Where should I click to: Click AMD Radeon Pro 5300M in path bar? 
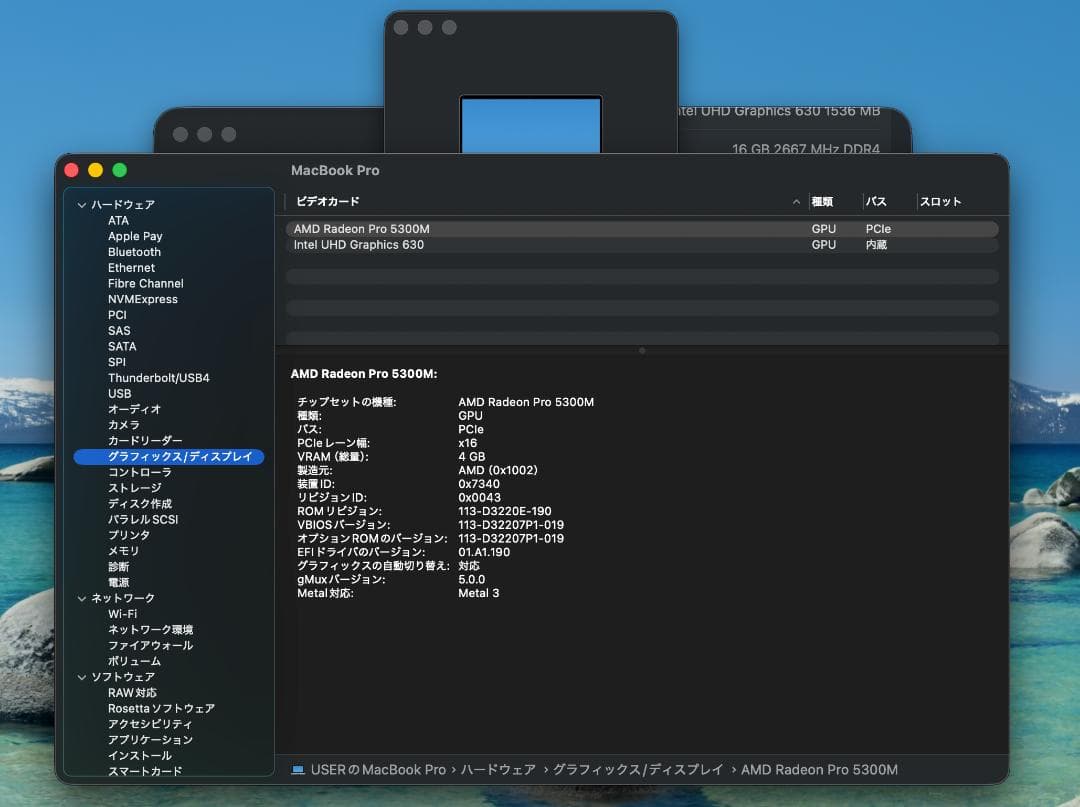click(x=820, y=770)
